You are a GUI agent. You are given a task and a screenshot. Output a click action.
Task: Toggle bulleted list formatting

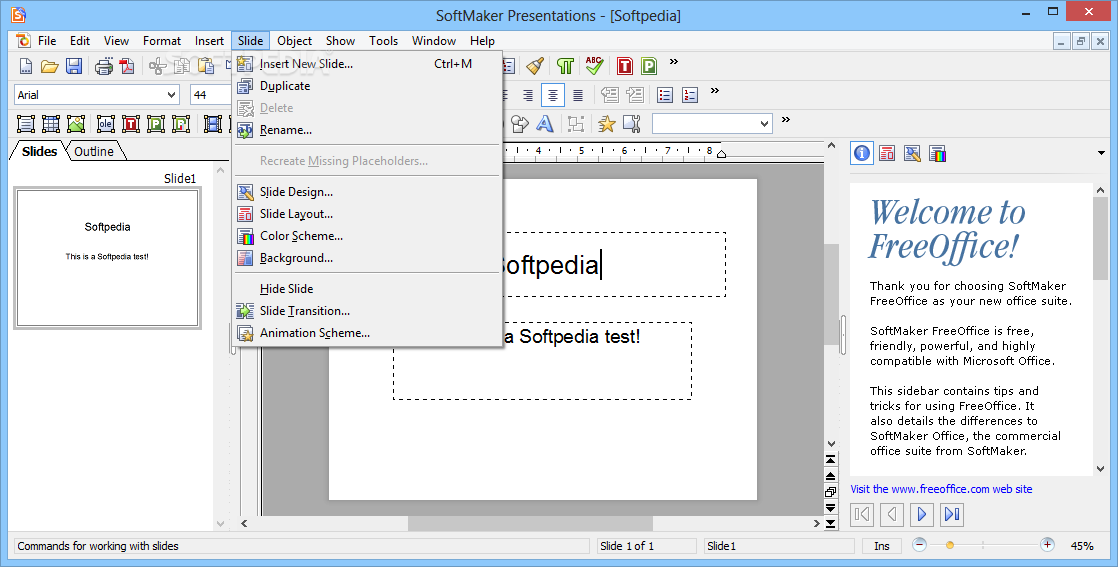(x=665, y=95)
